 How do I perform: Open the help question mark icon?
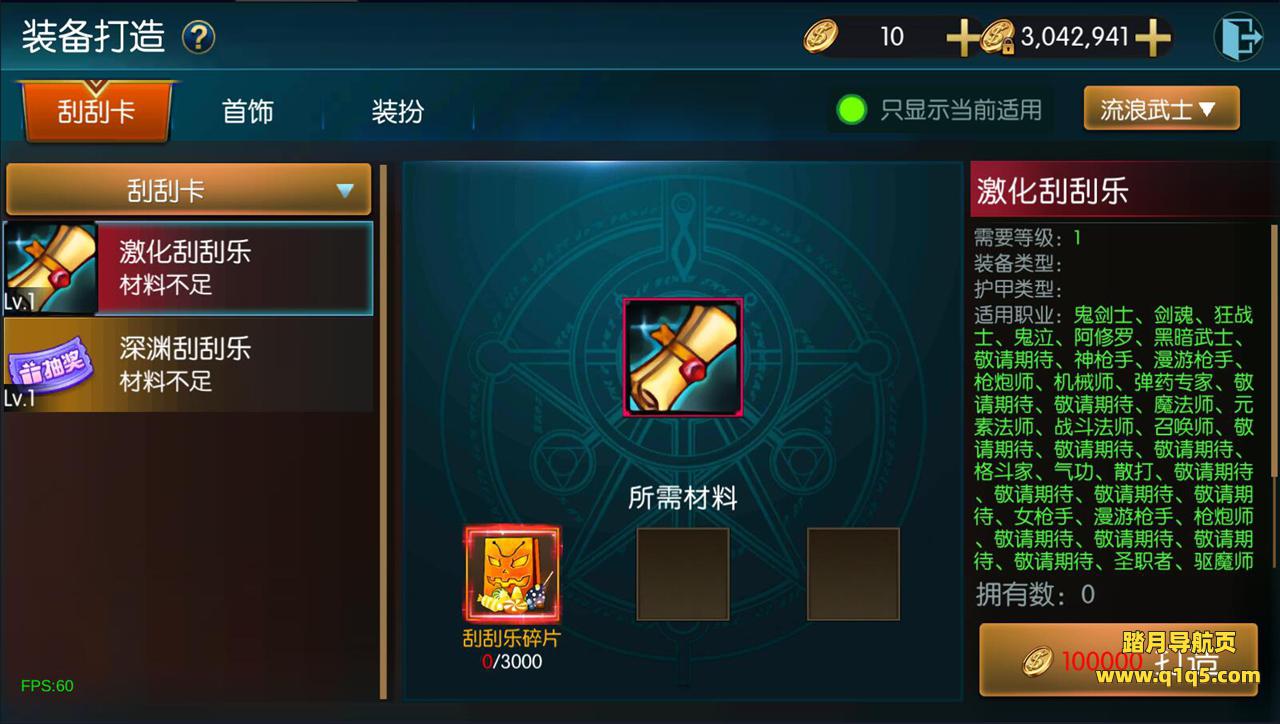tap(199, 38)
